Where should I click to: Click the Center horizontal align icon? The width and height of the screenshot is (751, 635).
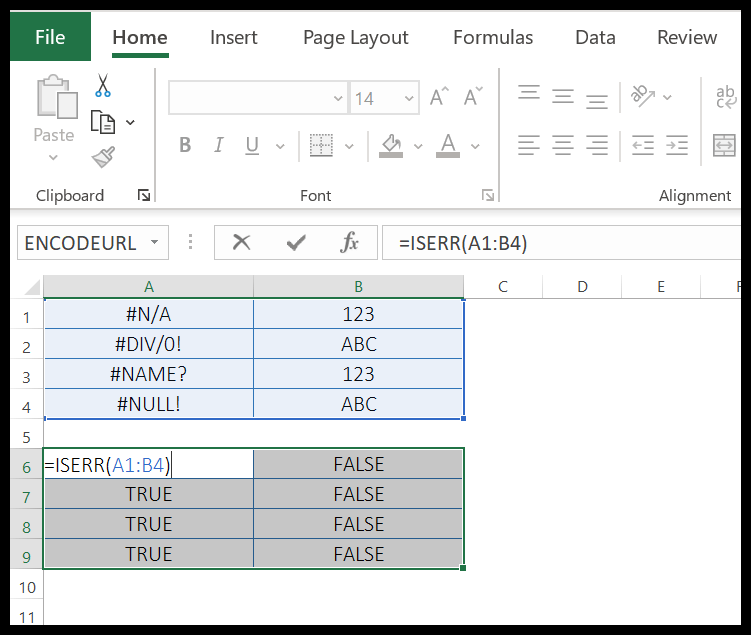[x=563, y=145]
